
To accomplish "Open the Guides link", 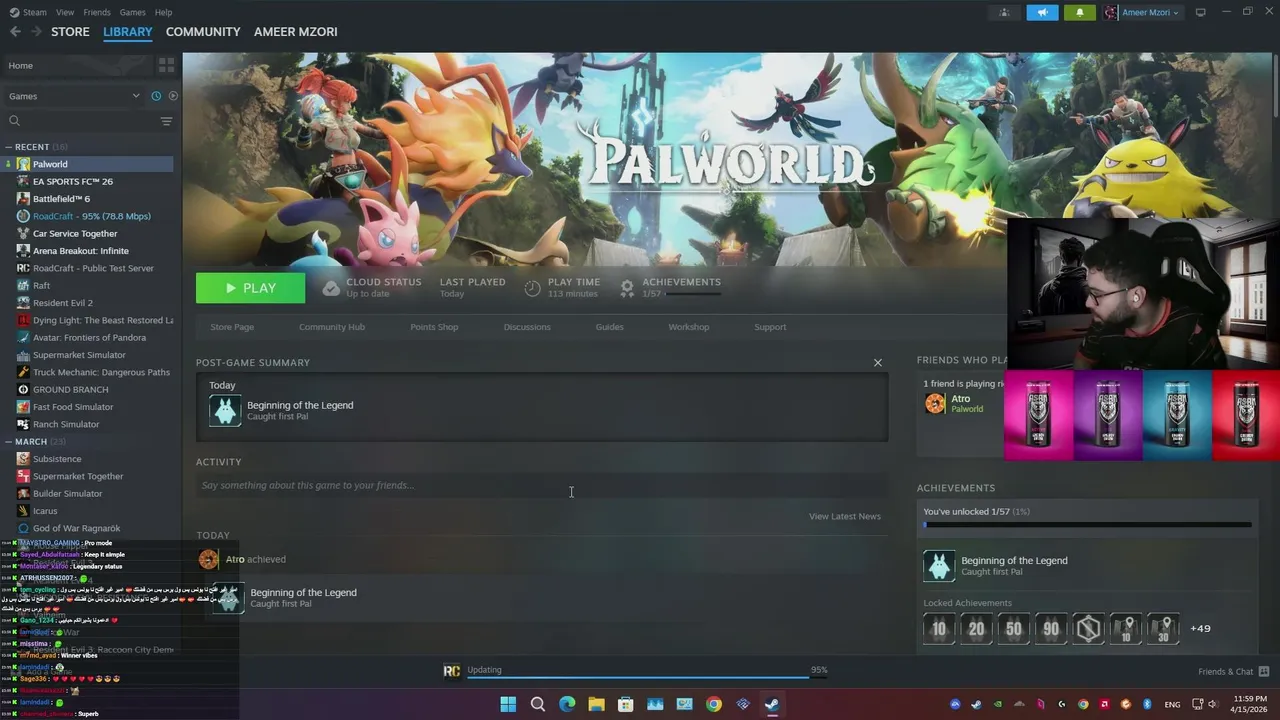I will coord(609,327).
